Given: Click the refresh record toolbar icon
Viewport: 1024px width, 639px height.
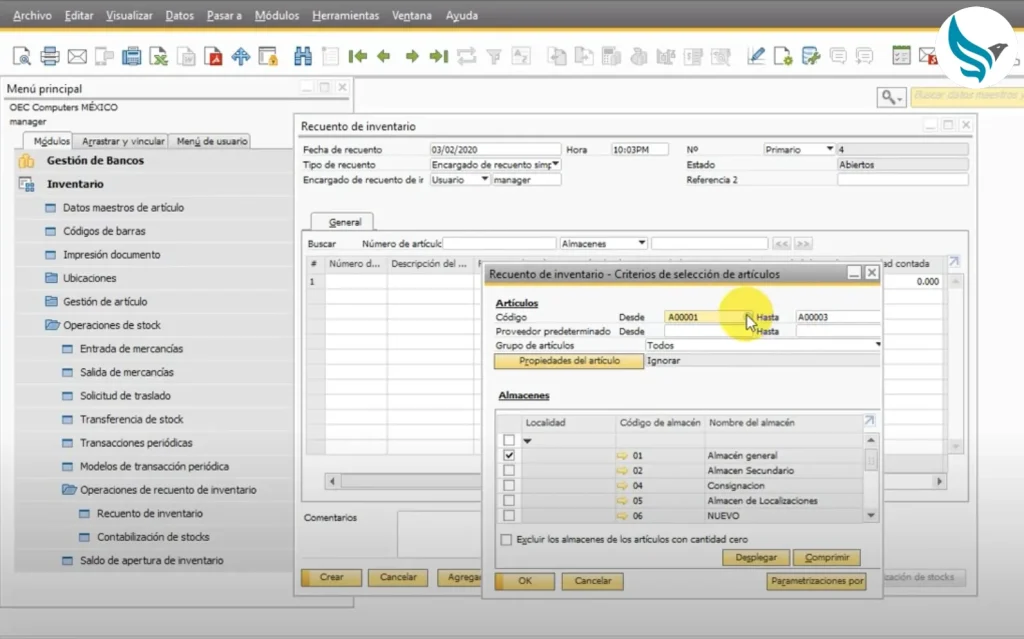Looking at the screenshot, I should 466,56.
